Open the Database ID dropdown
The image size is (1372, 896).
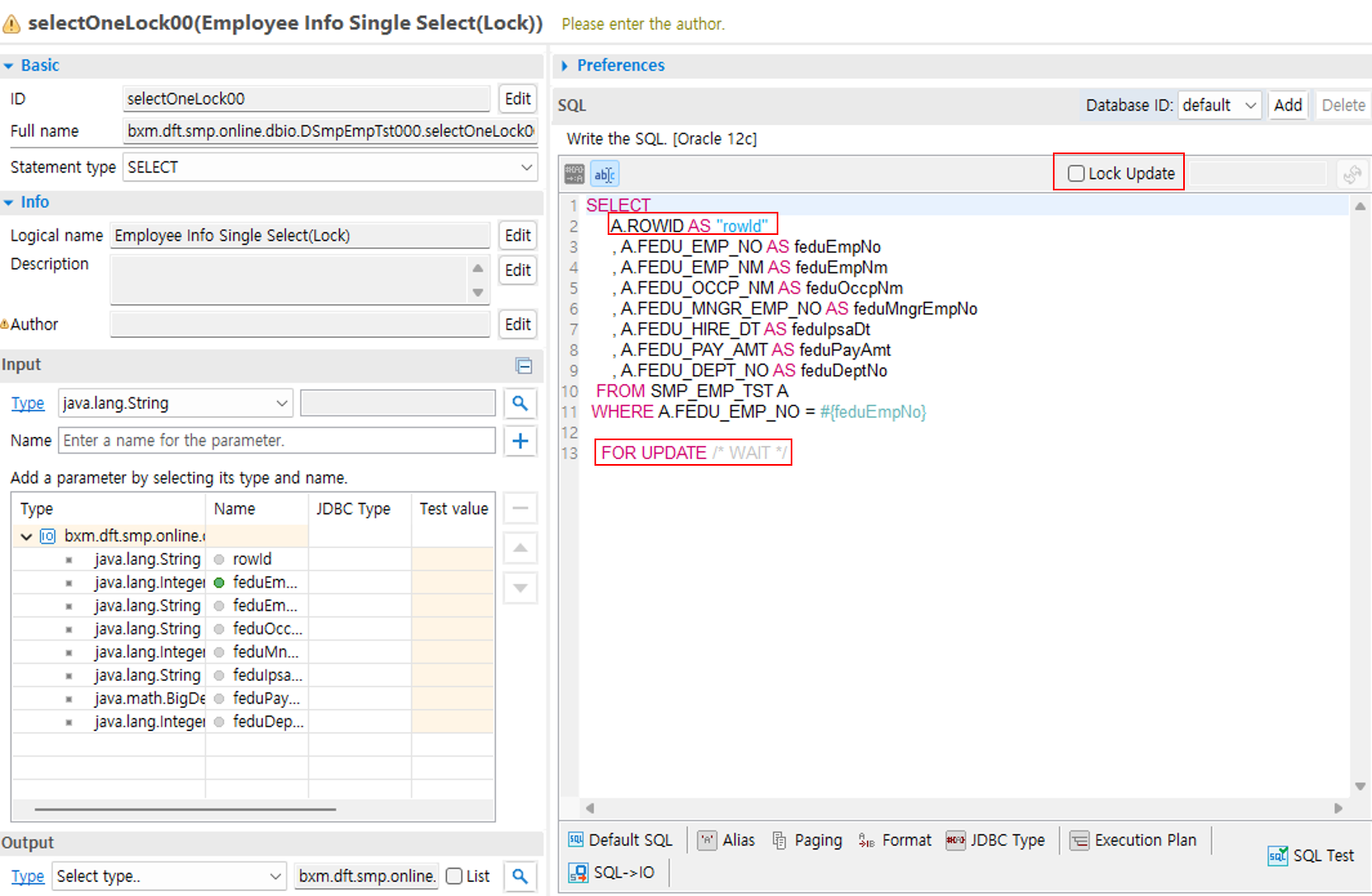pyautogui.click(x=1219, y=106)
